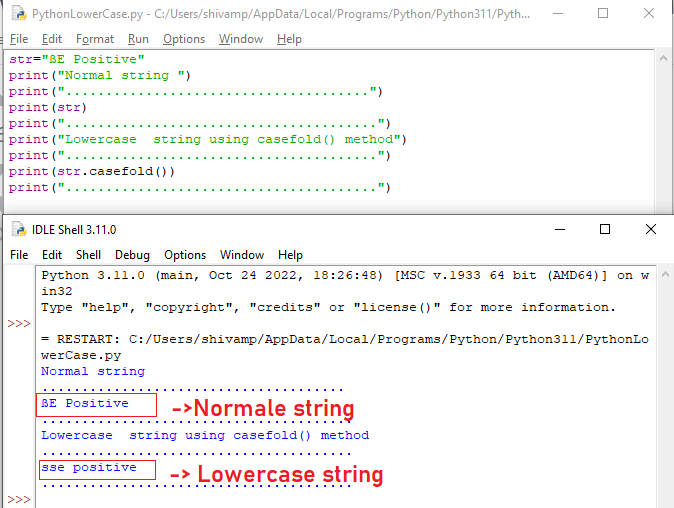The height and width of the screenshot is (508, 674).
Task: Minimize the IDLE Shell window
Action: [560, 229]
